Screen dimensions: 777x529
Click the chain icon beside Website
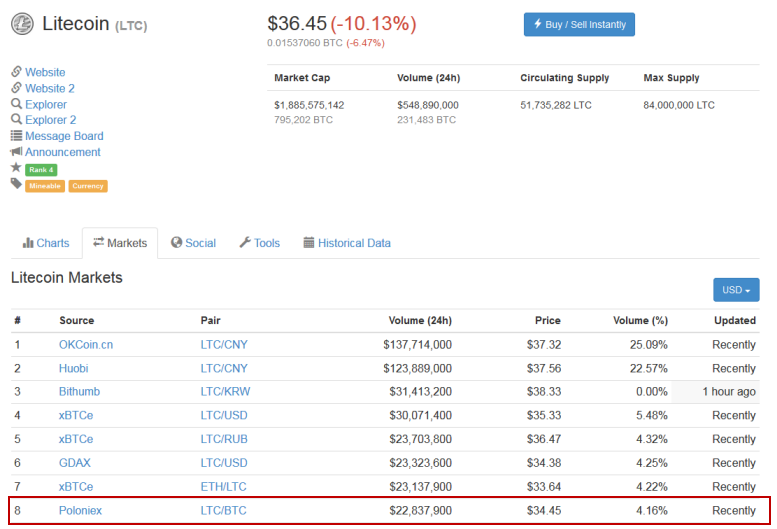click(16, 72)
